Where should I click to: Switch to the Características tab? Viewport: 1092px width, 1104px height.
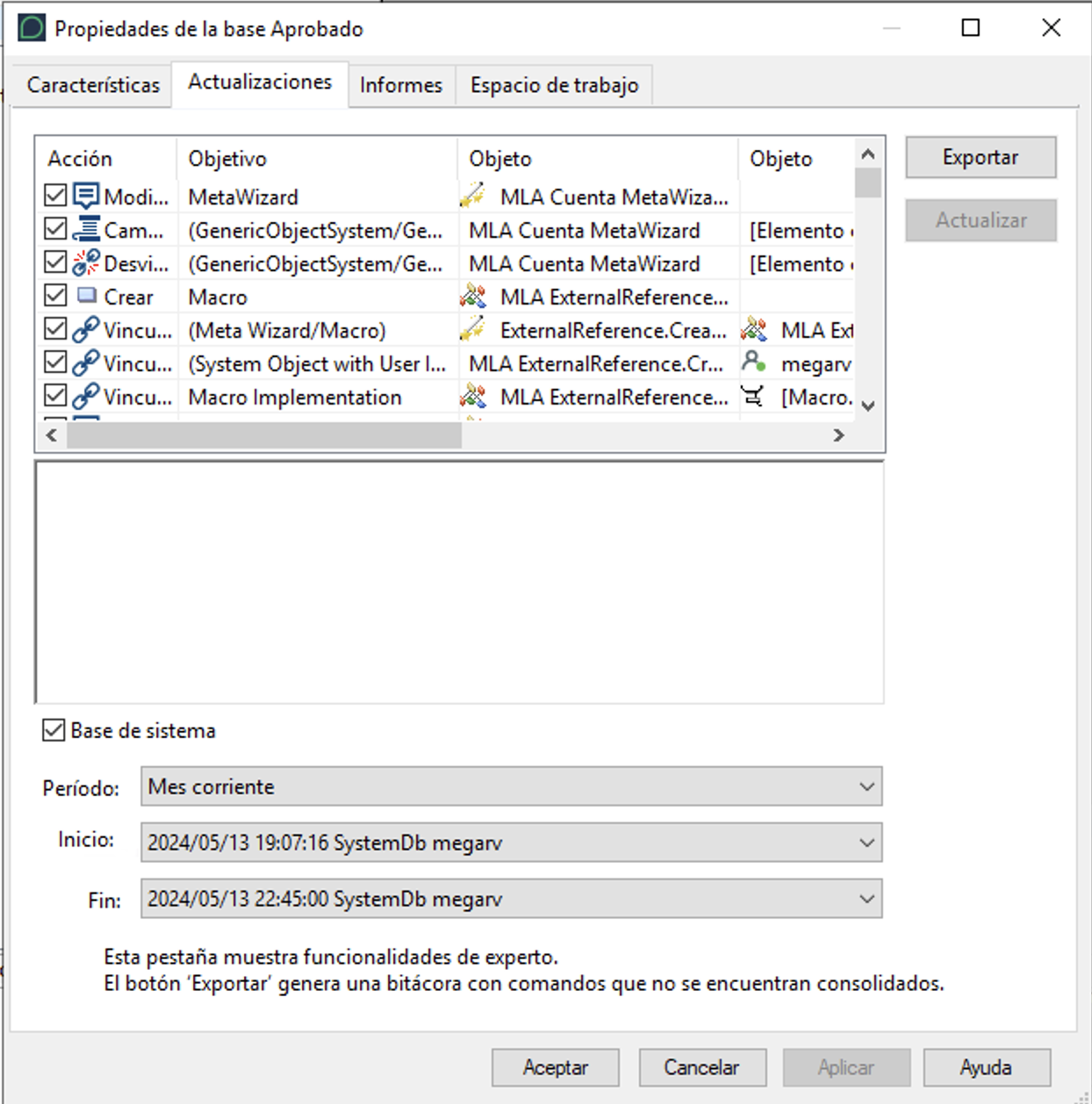[x=93, y=85]
